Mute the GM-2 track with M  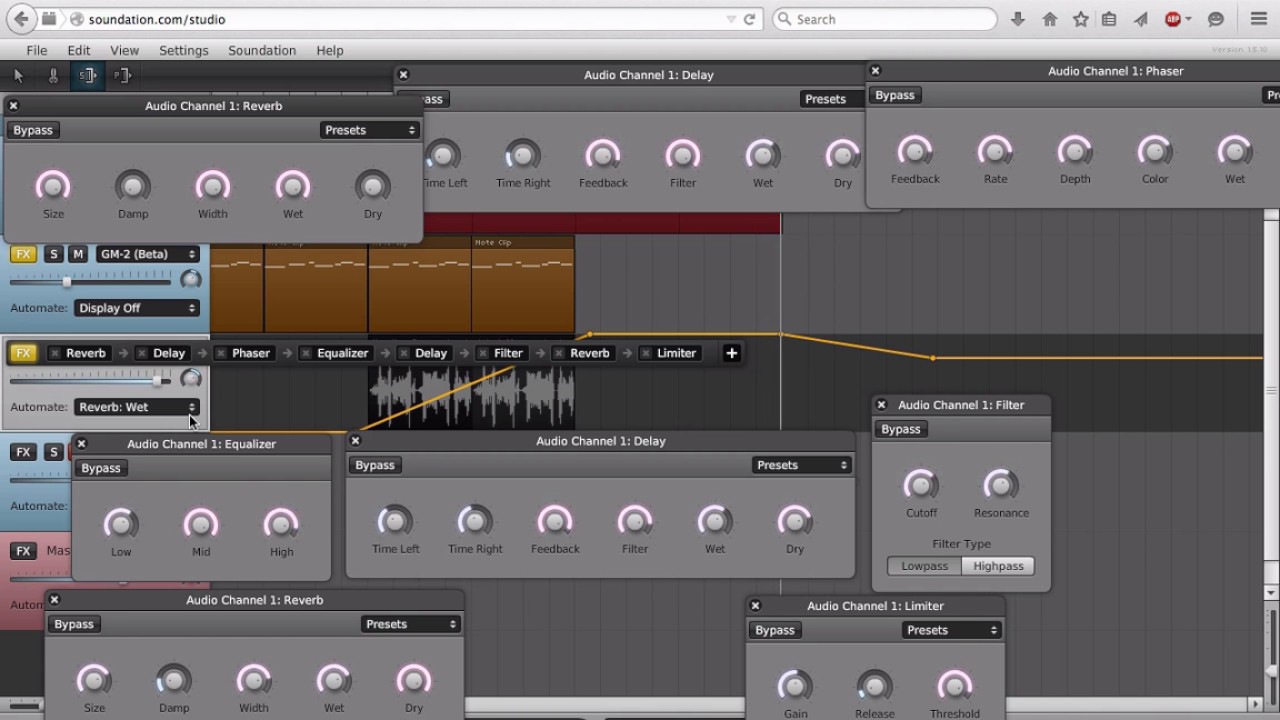click(x=78, y=254)
